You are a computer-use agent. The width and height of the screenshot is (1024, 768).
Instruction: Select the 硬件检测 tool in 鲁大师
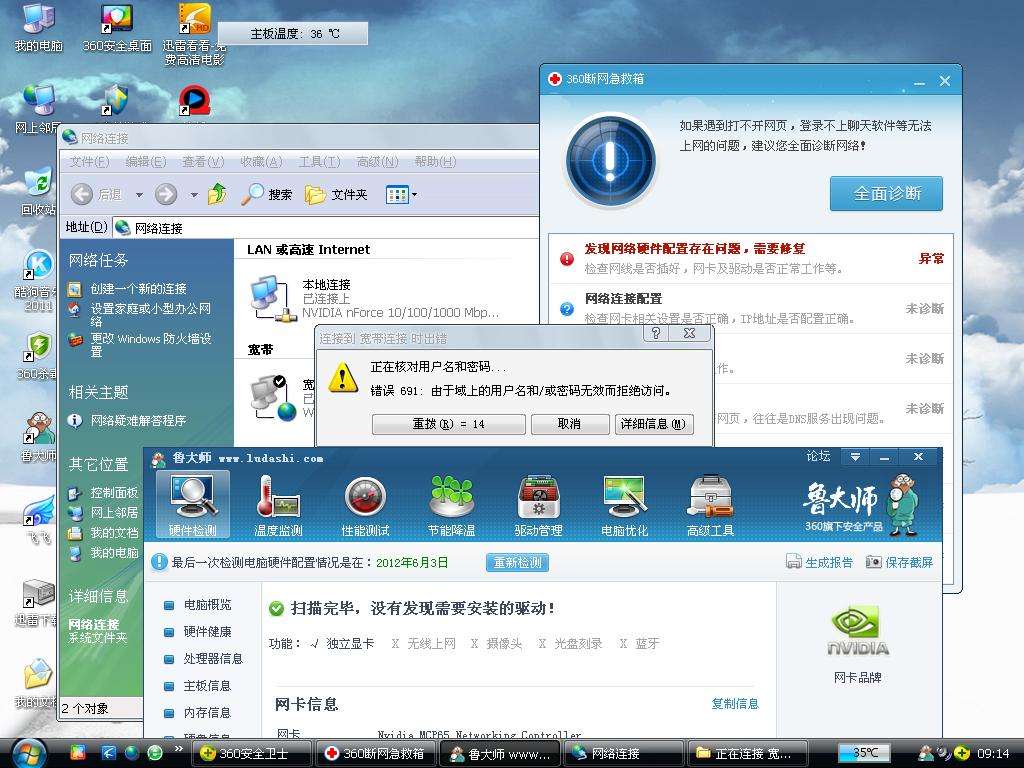click(x=193, y=503)
